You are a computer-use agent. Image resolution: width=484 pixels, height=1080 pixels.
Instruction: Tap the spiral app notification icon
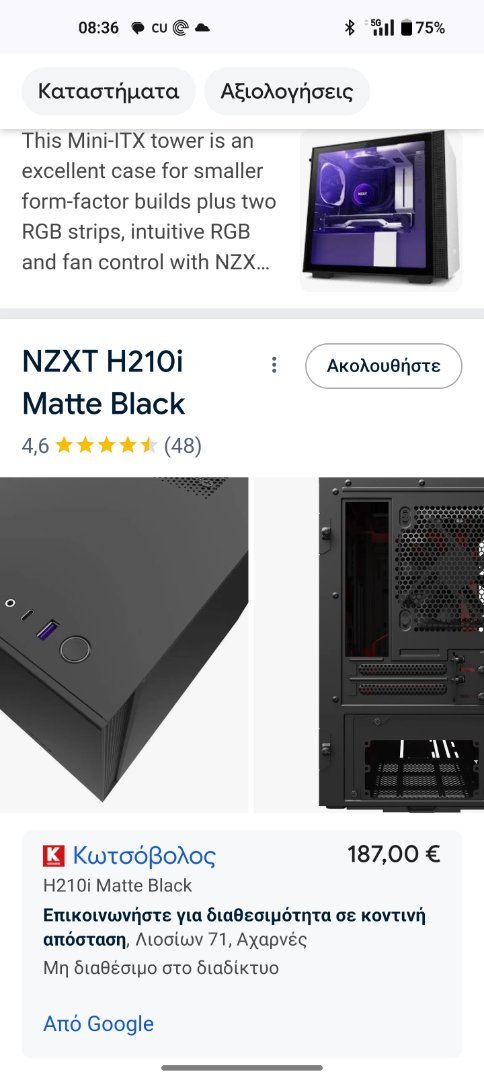point(180,28)
